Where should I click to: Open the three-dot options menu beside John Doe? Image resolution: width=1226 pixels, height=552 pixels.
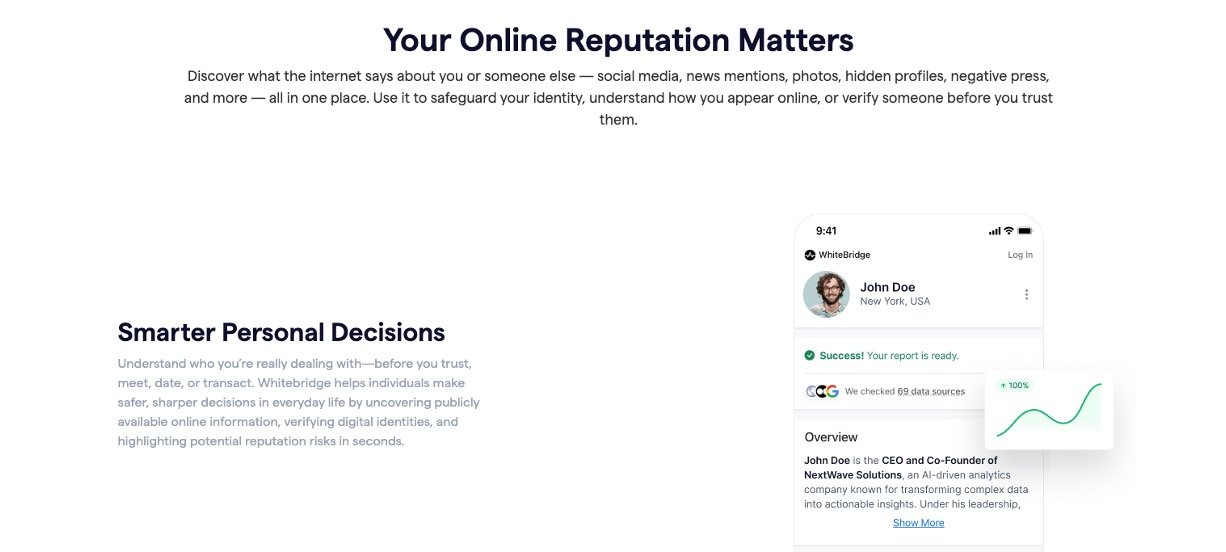click(x=1026, y=295)
